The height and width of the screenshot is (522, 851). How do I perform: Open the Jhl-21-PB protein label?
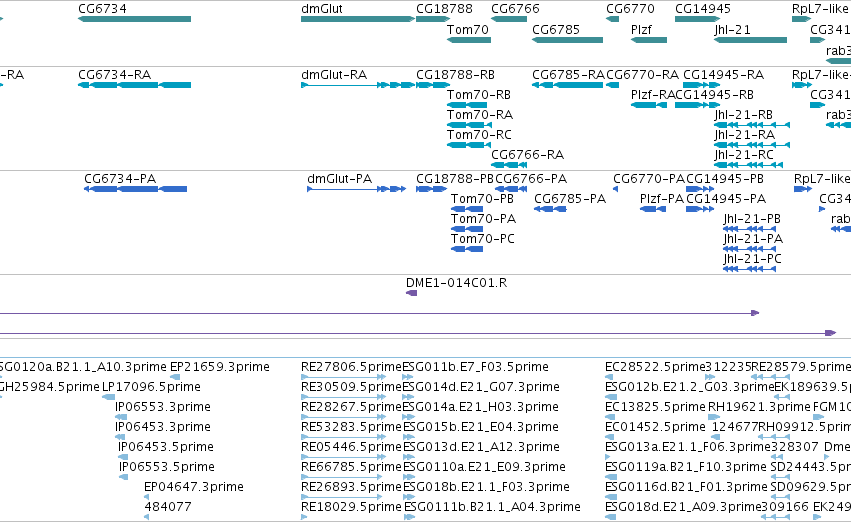pos(752,219)
